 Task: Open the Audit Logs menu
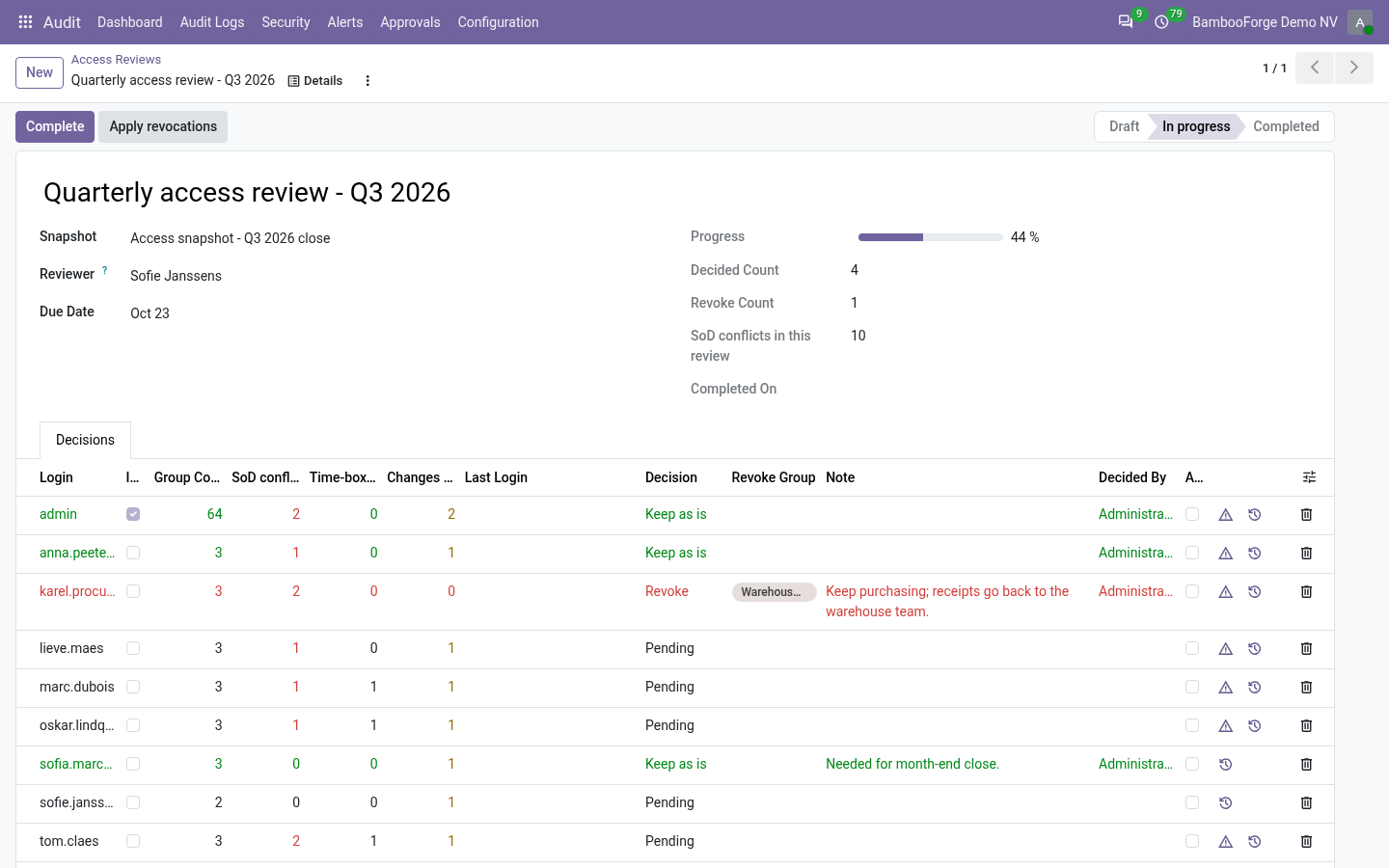coord(212,22)
